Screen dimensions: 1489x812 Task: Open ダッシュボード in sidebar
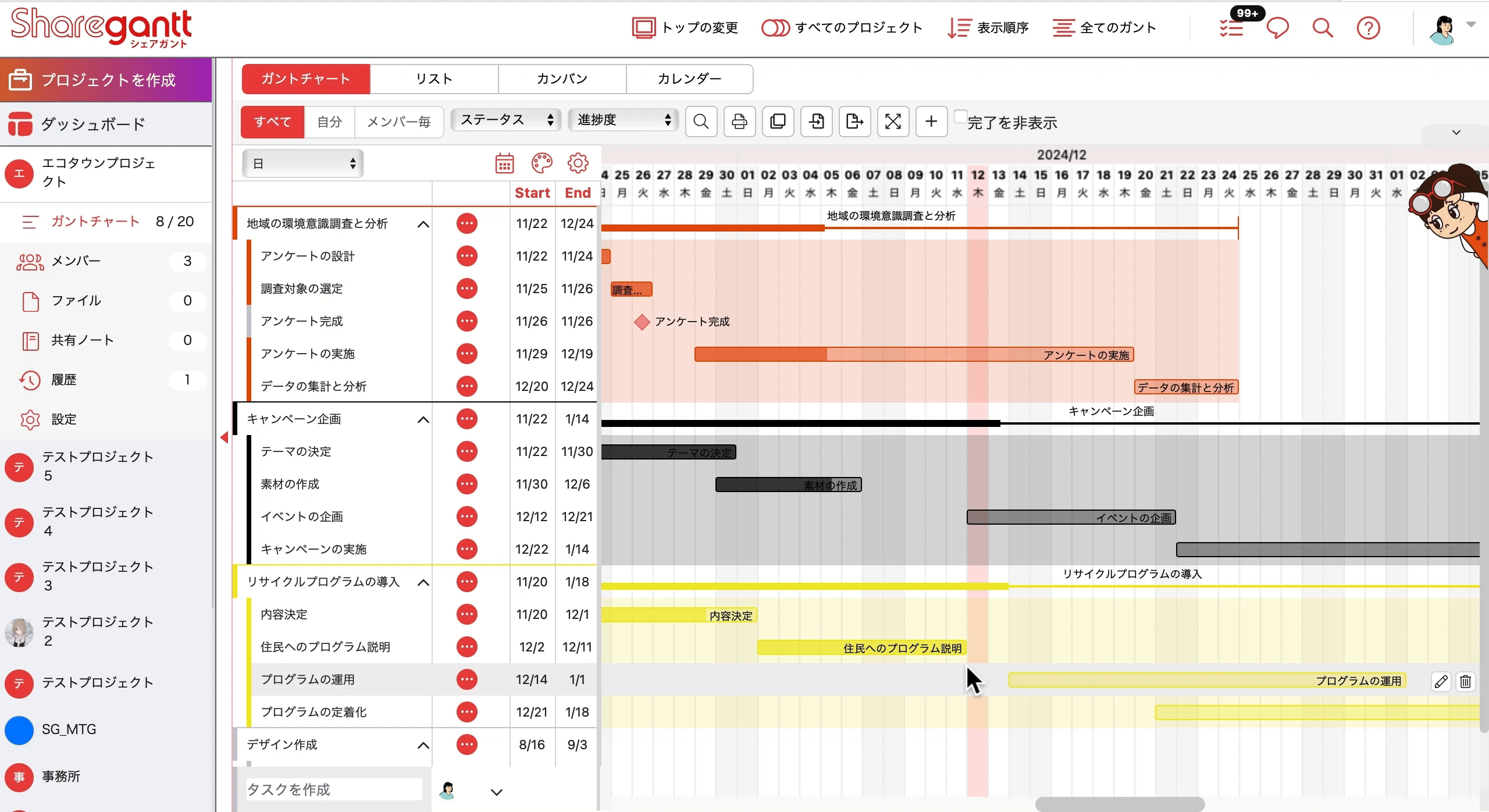coord(93,124)
